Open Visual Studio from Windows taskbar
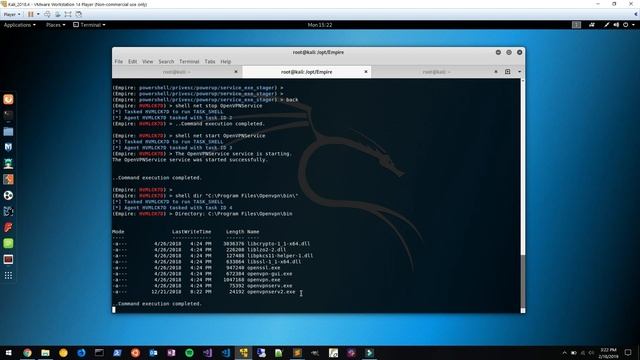This screenshot has width=640, height=360. click(207, 353)
